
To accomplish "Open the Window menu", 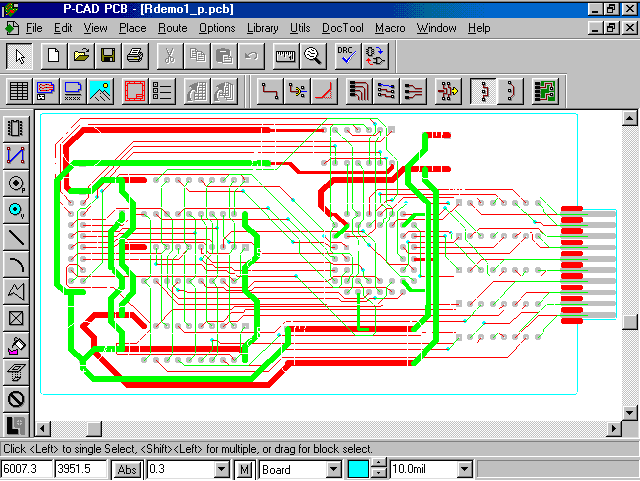I will click(x=436, y=28).
